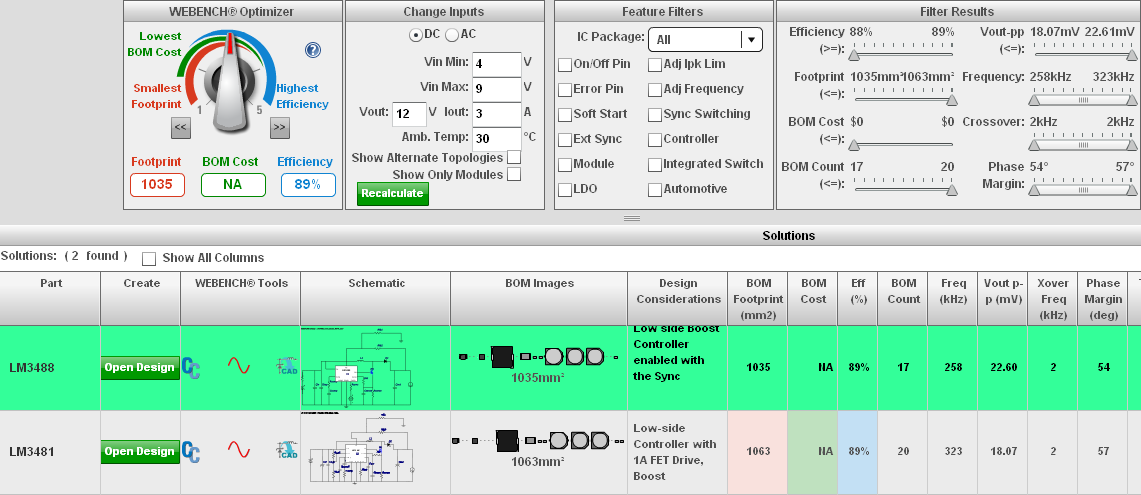Adjust Efficiency filter slider handle
The height and width of the screenshot is (495, 1141).
[854, 55]
